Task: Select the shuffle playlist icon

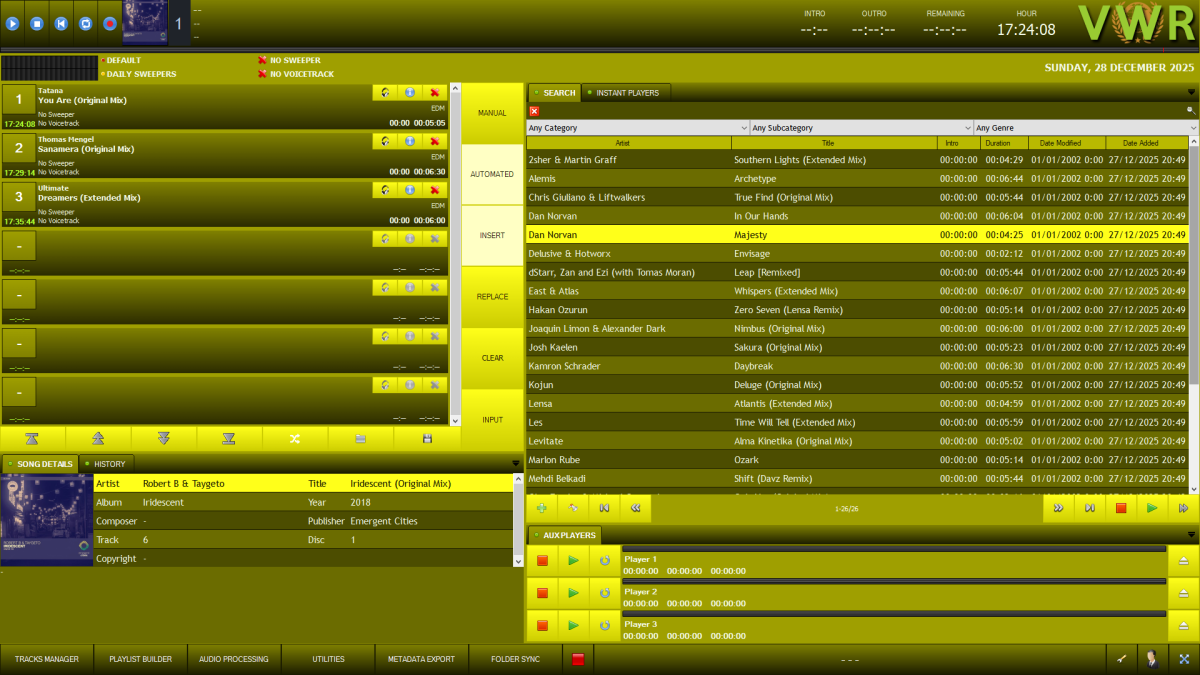Action: click(292, 438)
